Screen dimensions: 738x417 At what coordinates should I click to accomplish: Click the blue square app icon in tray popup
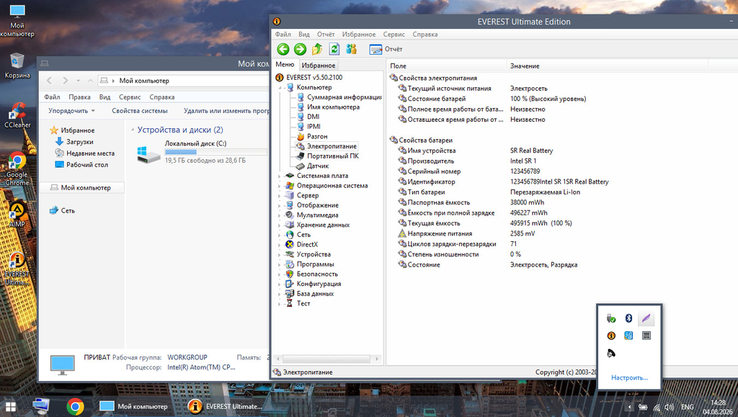pos(628,336)
